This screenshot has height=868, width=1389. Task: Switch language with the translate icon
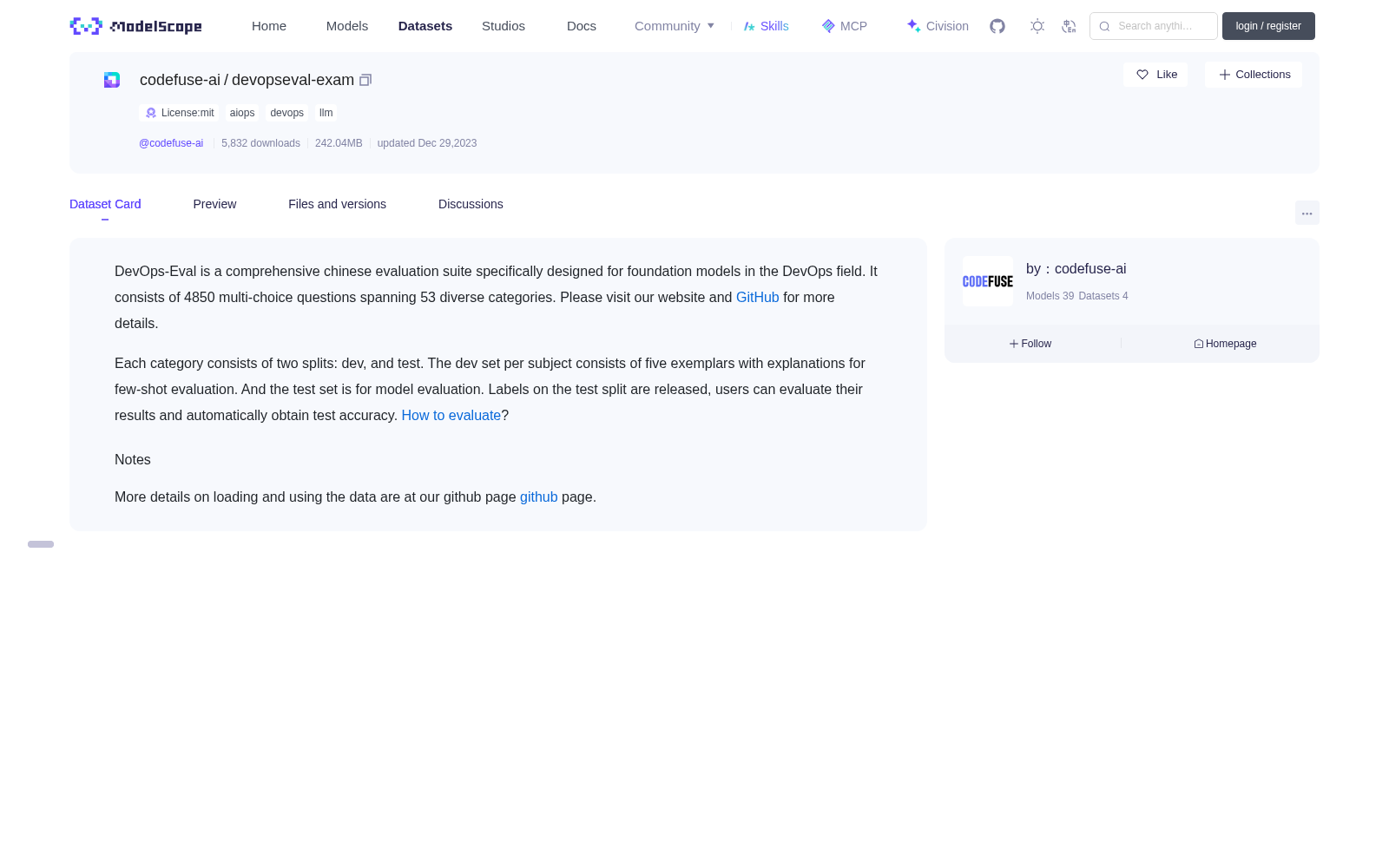coord(1069,26)
